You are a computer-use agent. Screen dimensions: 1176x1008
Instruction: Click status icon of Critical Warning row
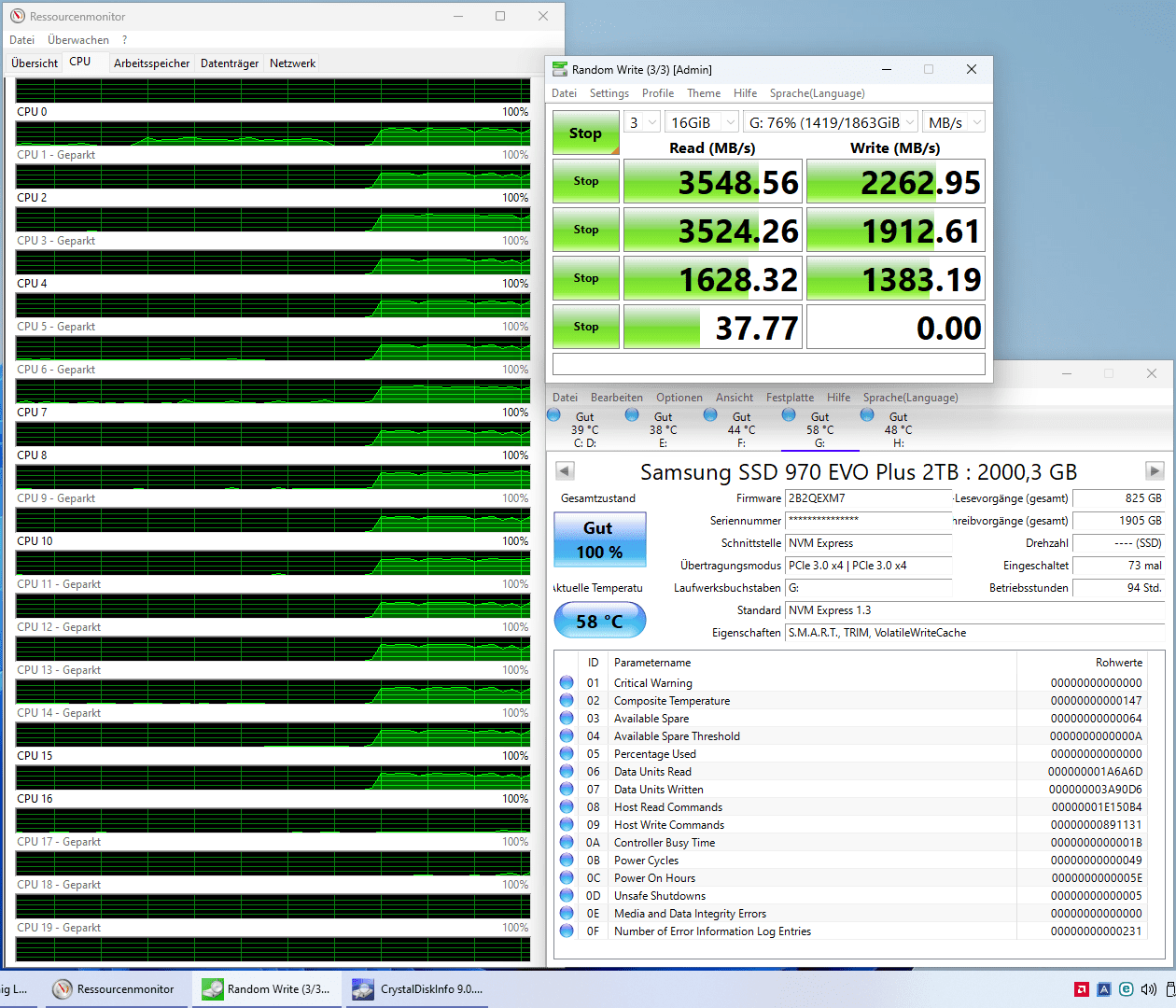[567, 682]
